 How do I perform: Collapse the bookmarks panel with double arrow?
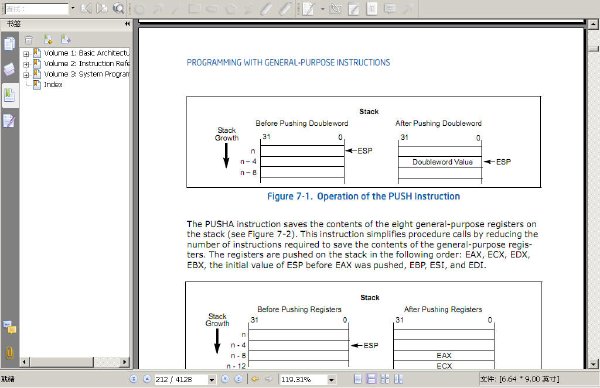(127, 24)
